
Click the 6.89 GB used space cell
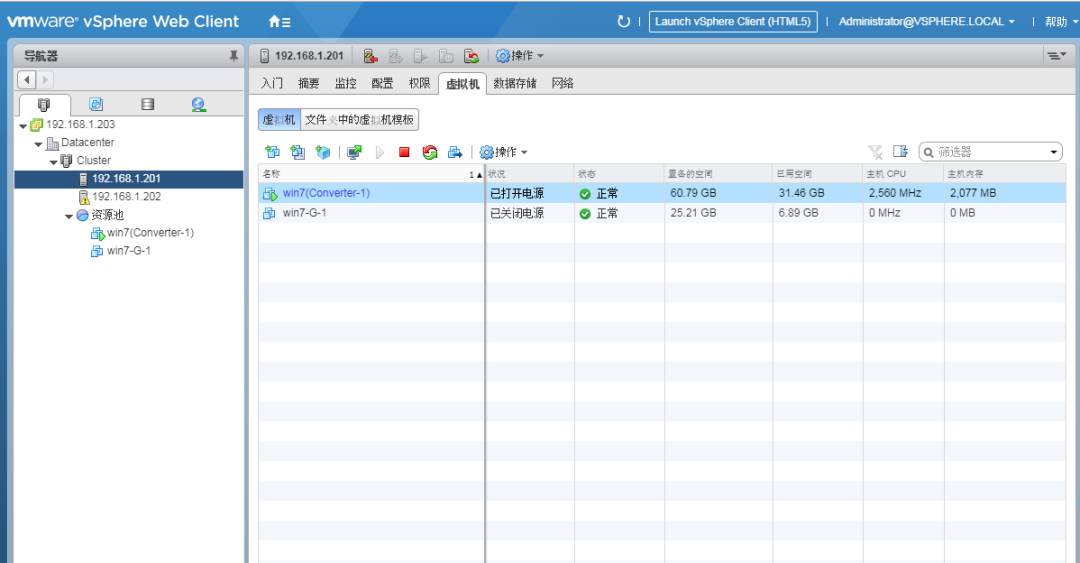click(x=798, y=213)
